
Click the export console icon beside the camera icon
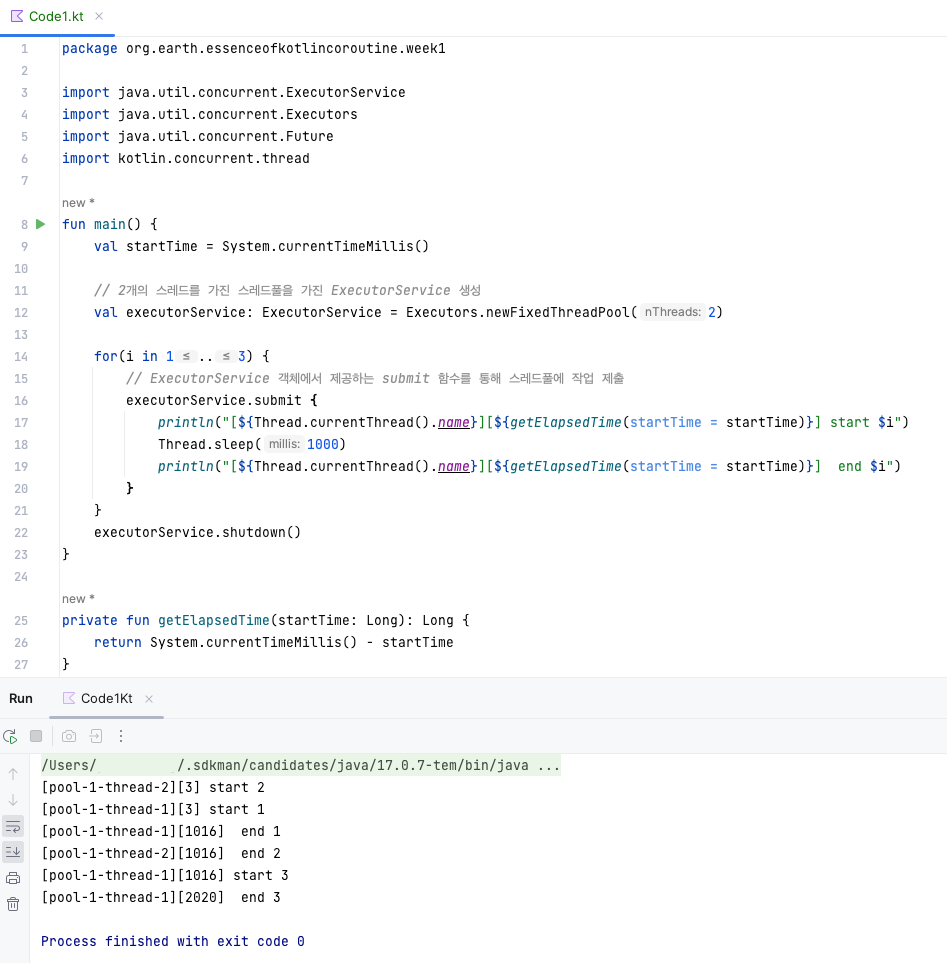94,735
